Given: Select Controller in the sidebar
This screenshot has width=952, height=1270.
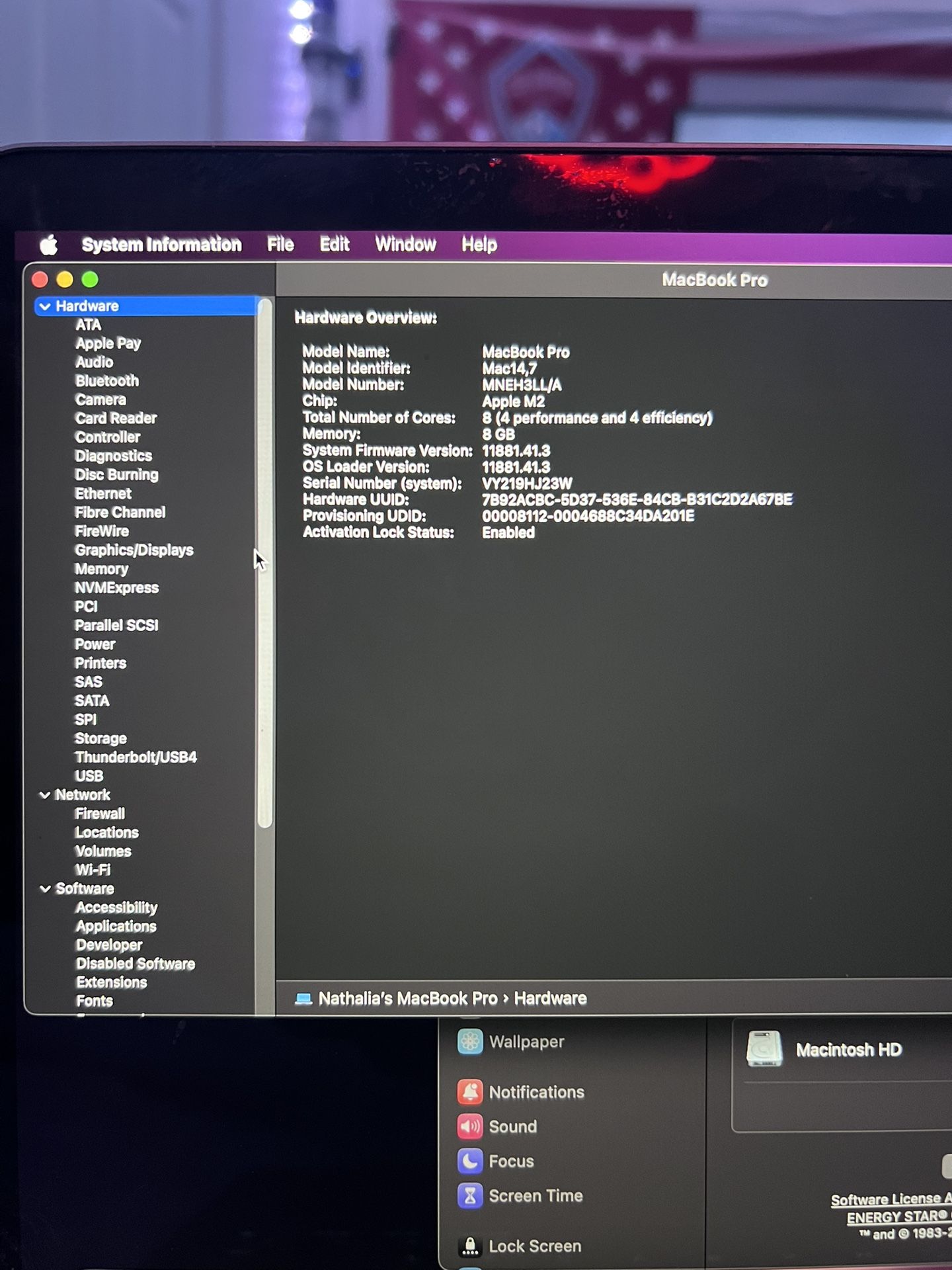Looking at the screenshot, I should point(108,437).
